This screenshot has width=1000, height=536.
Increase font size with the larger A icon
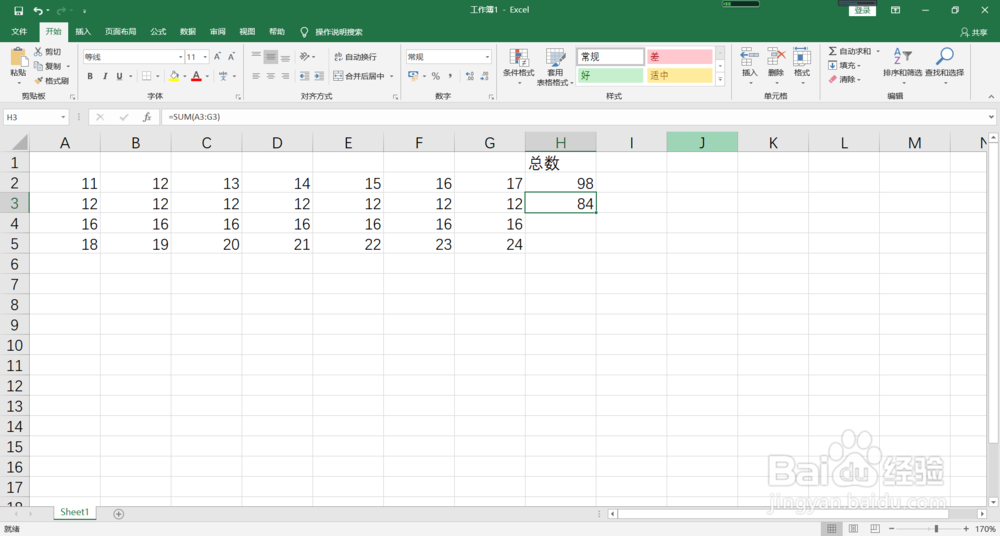[x=217, y=57]
